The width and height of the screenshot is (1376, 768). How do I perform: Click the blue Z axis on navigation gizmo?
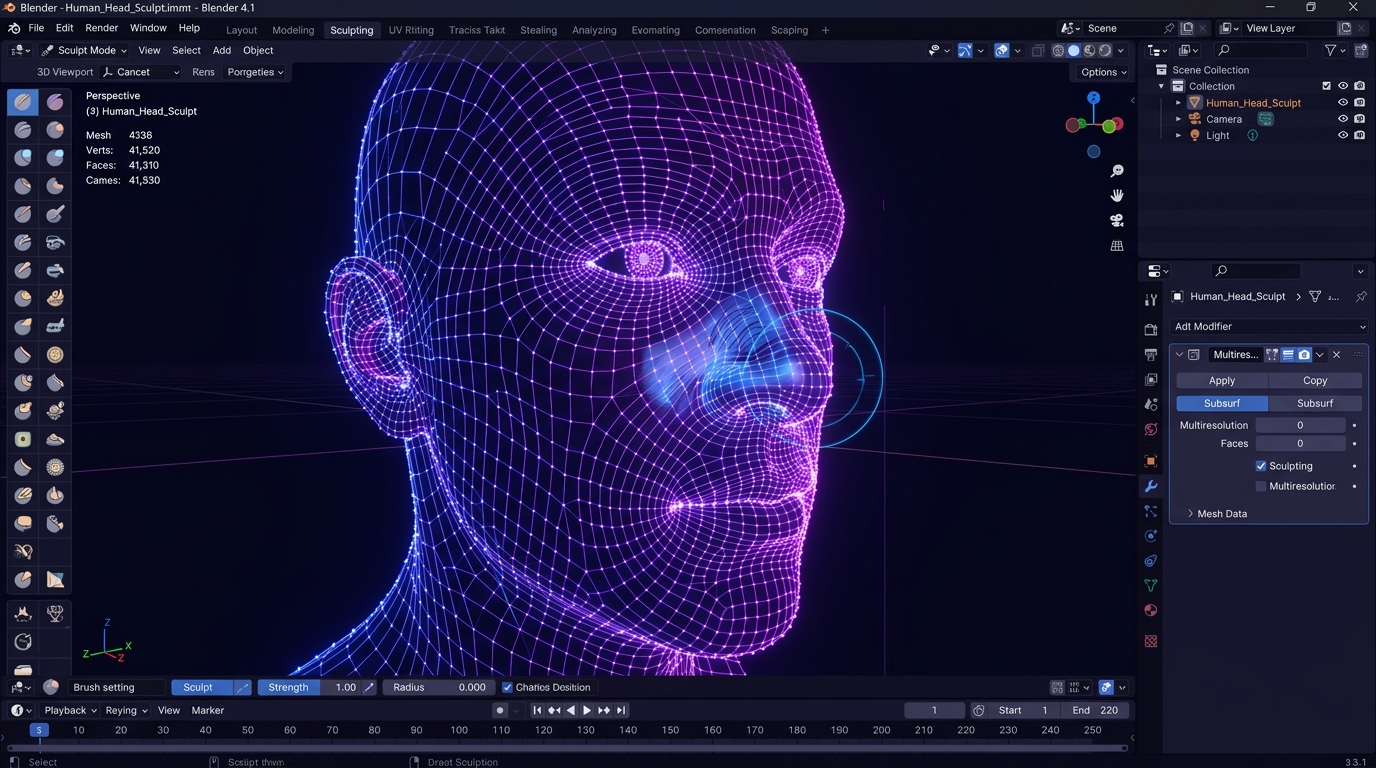click(1093, 98)
